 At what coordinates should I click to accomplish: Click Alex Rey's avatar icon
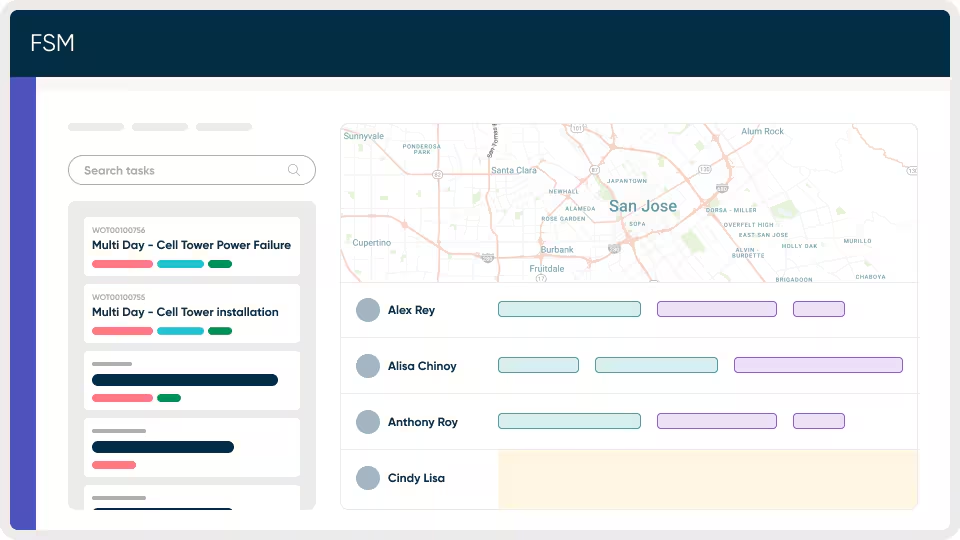pos(368,310)
